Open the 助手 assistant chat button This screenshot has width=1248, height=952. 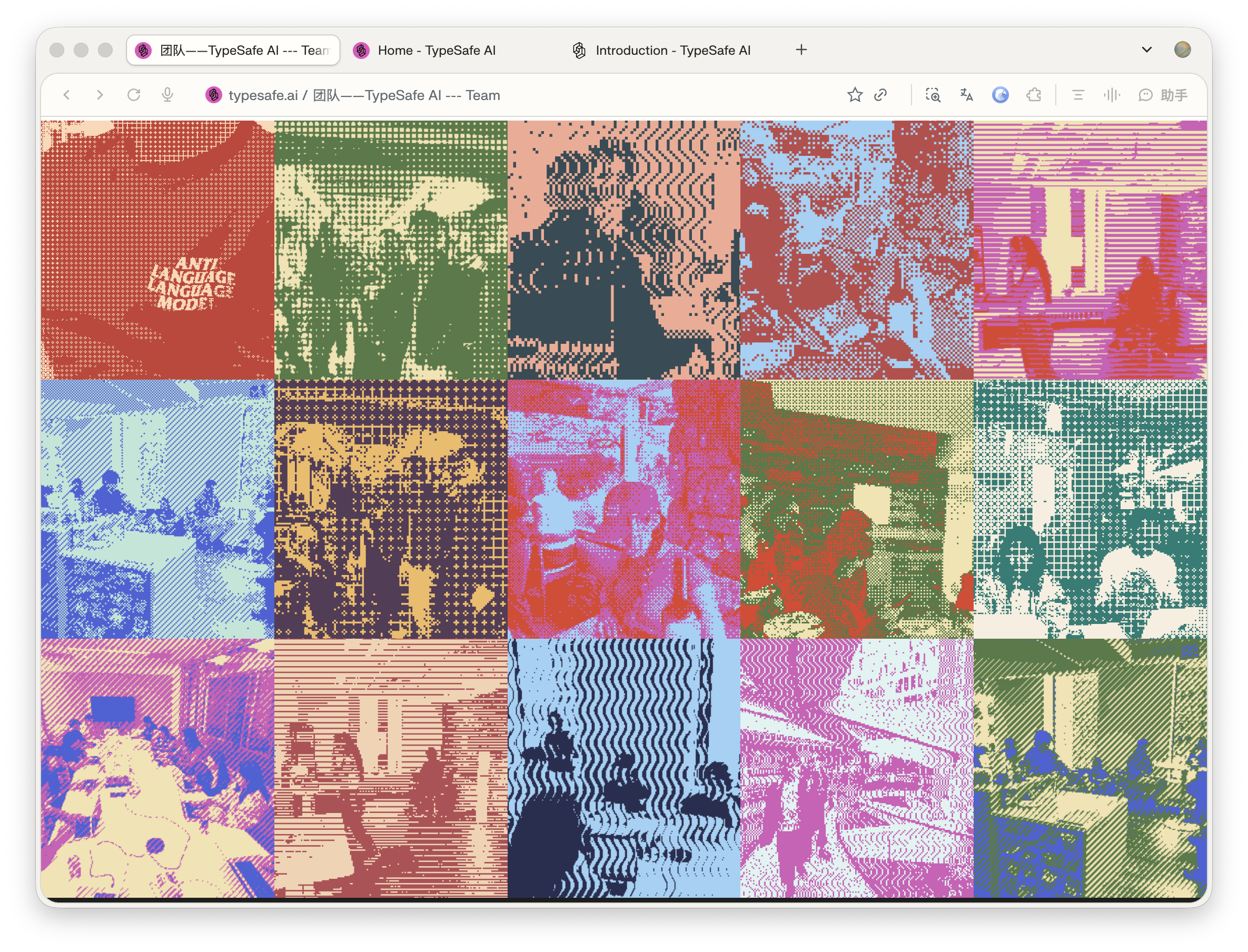pos(1162,95)
